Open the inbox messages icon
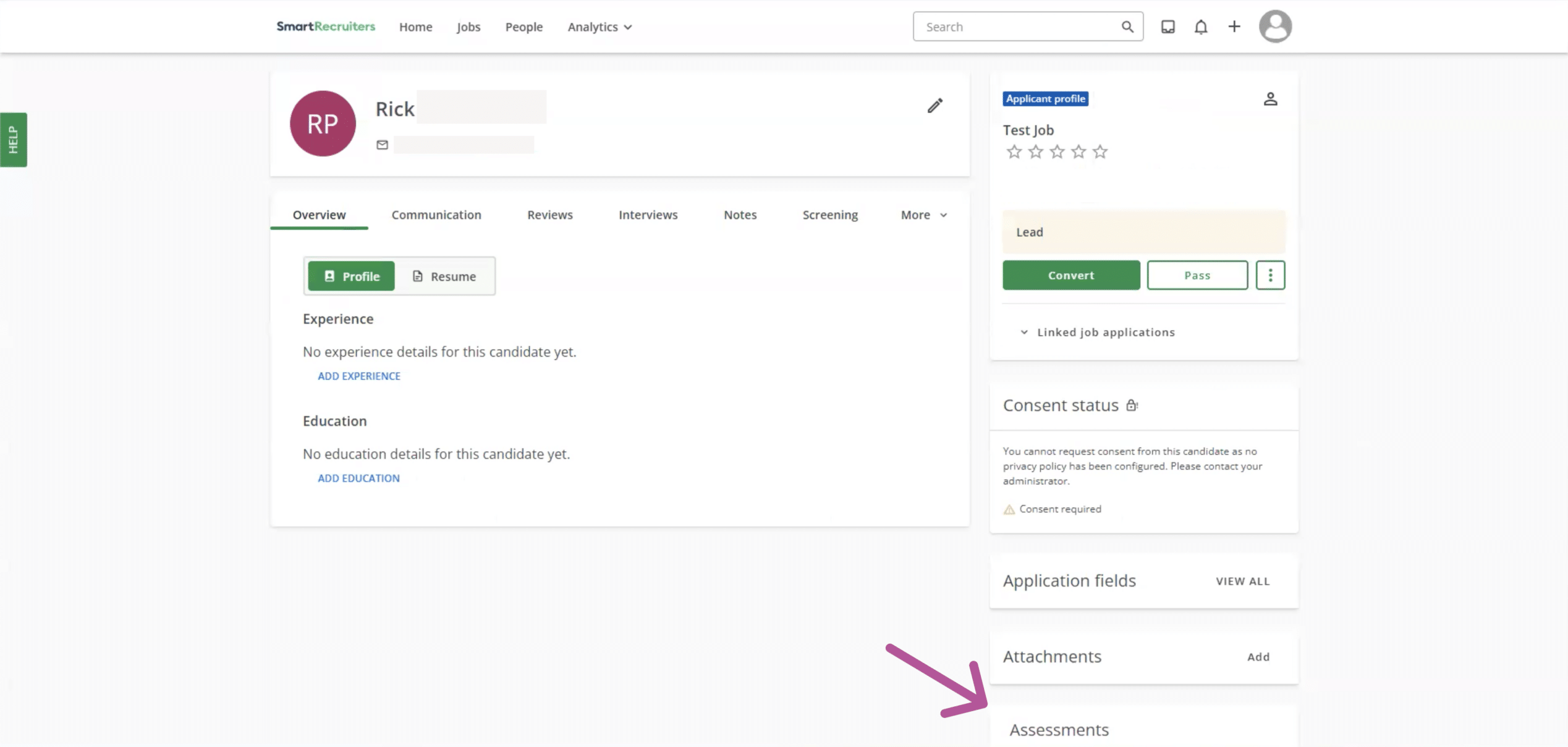1568x747 pixels. 1168,27
